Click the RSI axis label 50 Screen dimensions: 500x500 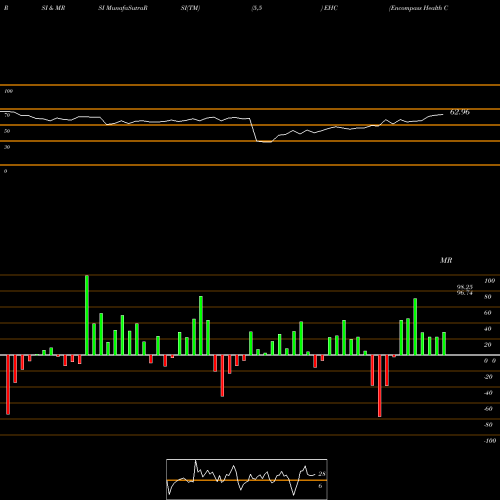(x=7, y=131)
